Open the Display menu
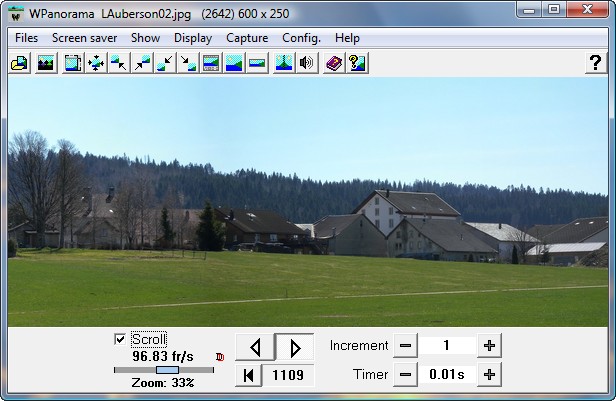The image size is (616, 401). [x=193, y=38]
